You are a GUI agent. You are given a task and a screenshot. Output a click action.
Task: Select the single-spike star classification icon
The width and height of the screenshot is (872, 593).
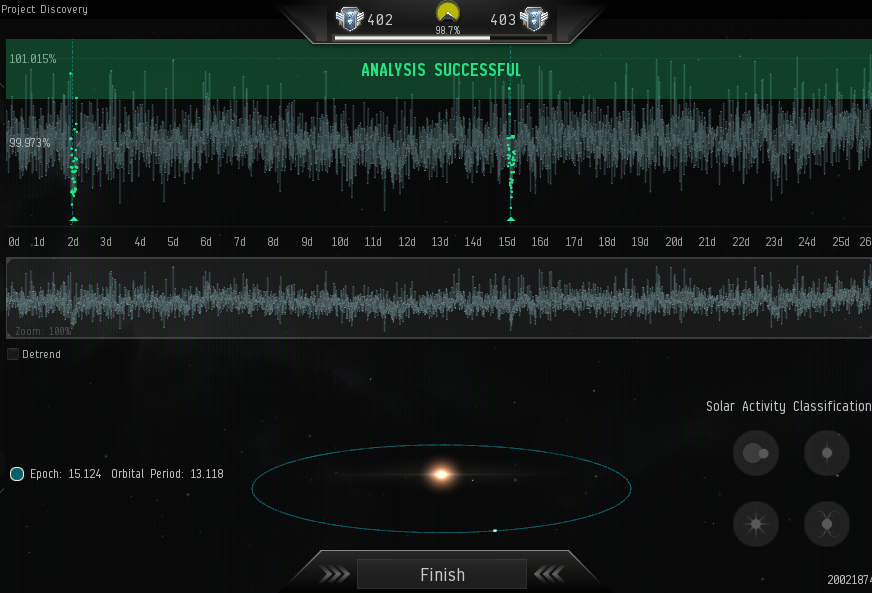click(x=826, y=453)
